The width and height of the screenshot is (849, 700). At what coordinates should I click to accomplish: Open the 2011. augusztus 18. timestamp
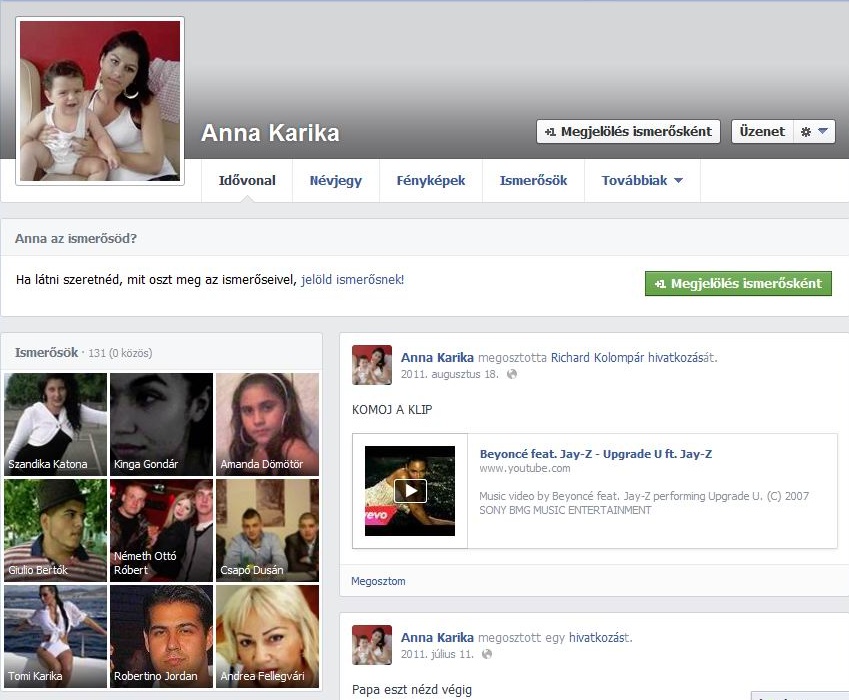(x=449, y=374)
